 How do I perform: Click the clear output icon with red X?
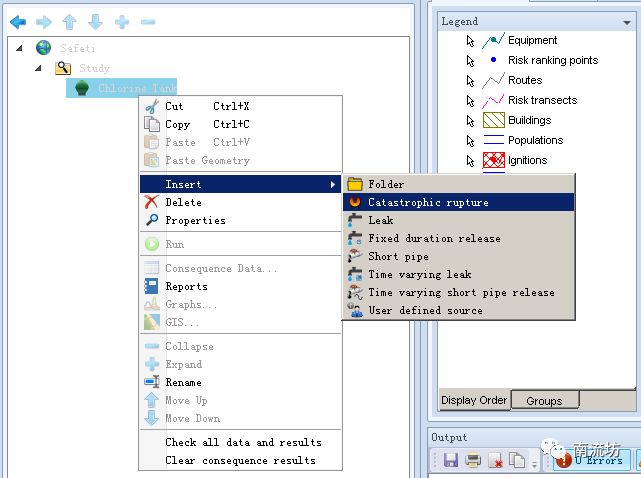click(495, 460)
